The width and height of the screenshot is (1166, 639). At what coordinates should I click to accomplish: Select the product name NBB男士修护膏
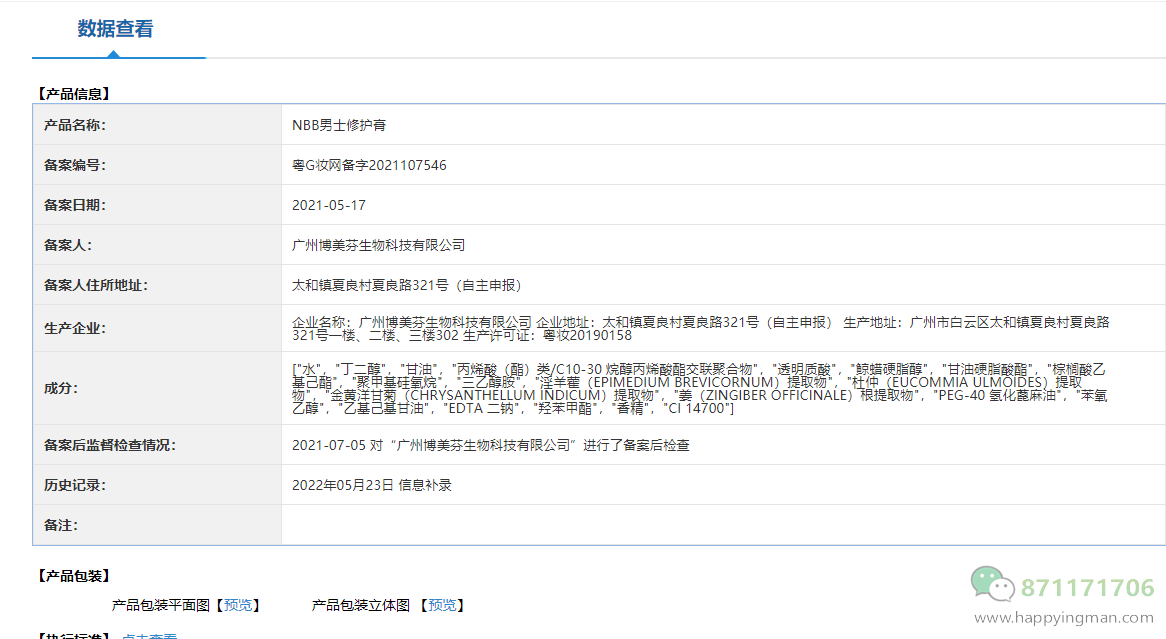339,125
